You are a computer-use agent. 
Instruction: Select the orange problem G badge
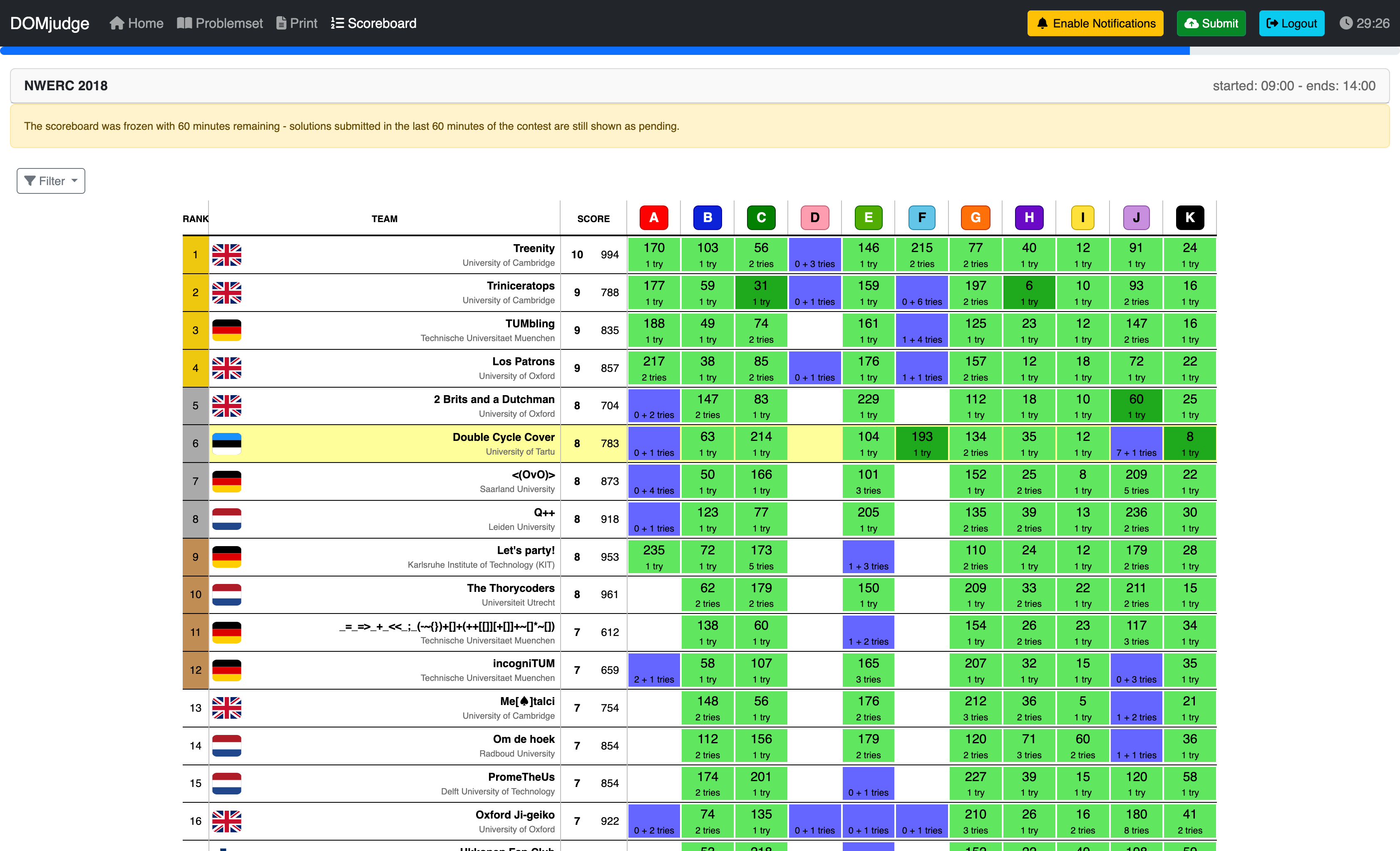975,218
